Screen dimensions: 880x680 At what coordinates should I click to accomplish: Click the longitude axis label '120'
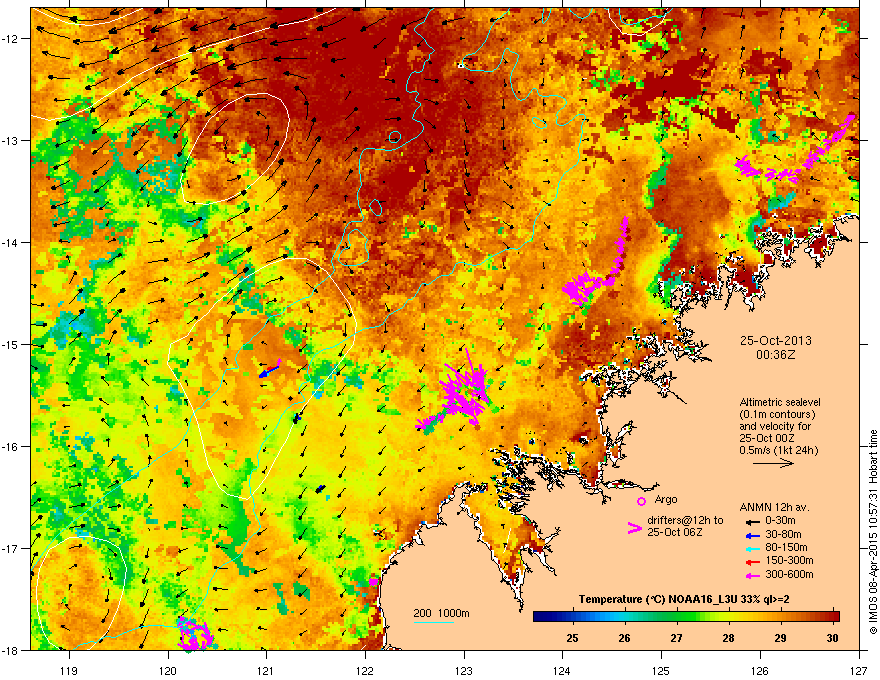pyautogui.click(x=168, y=670)
